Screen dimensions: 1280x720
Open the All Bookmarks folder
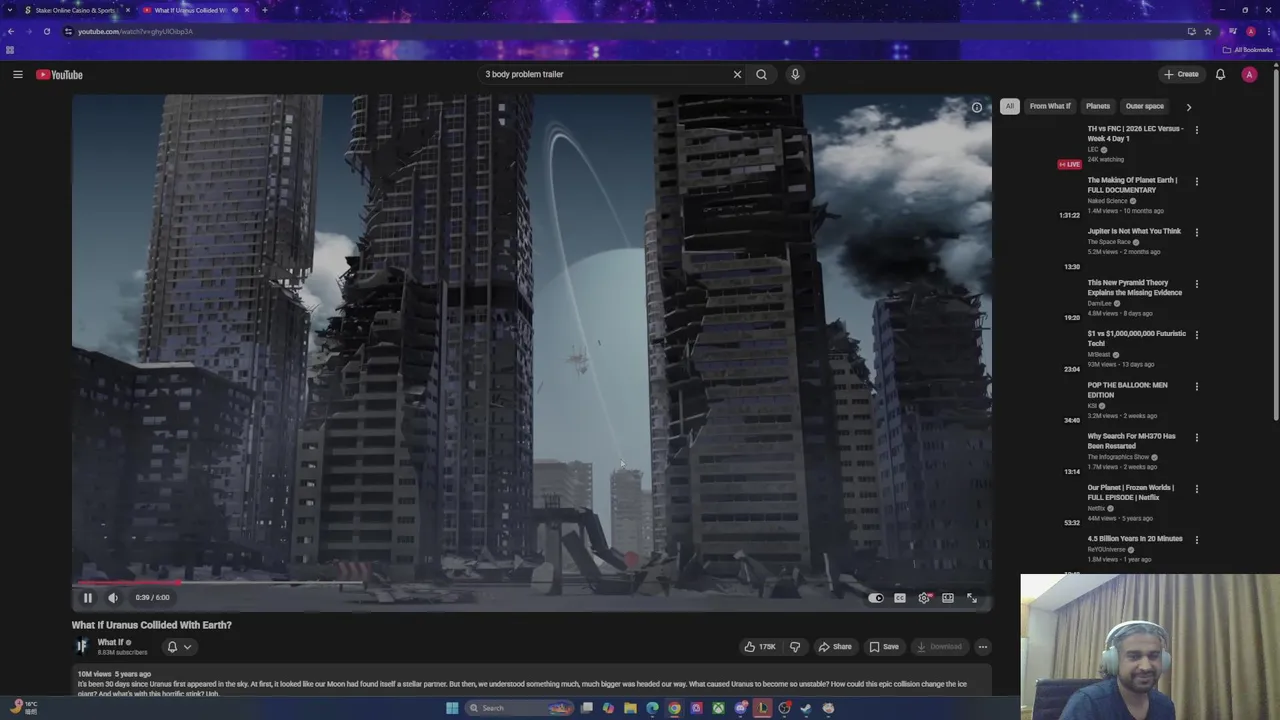click(1247, 50)
